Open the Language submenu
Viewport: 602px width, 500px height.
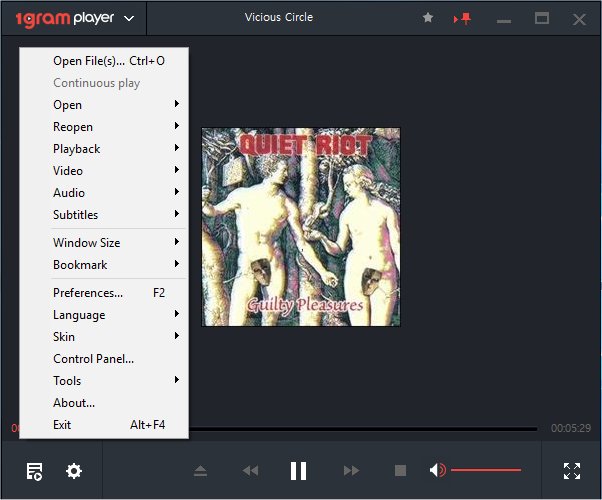[x=104, y=315]
